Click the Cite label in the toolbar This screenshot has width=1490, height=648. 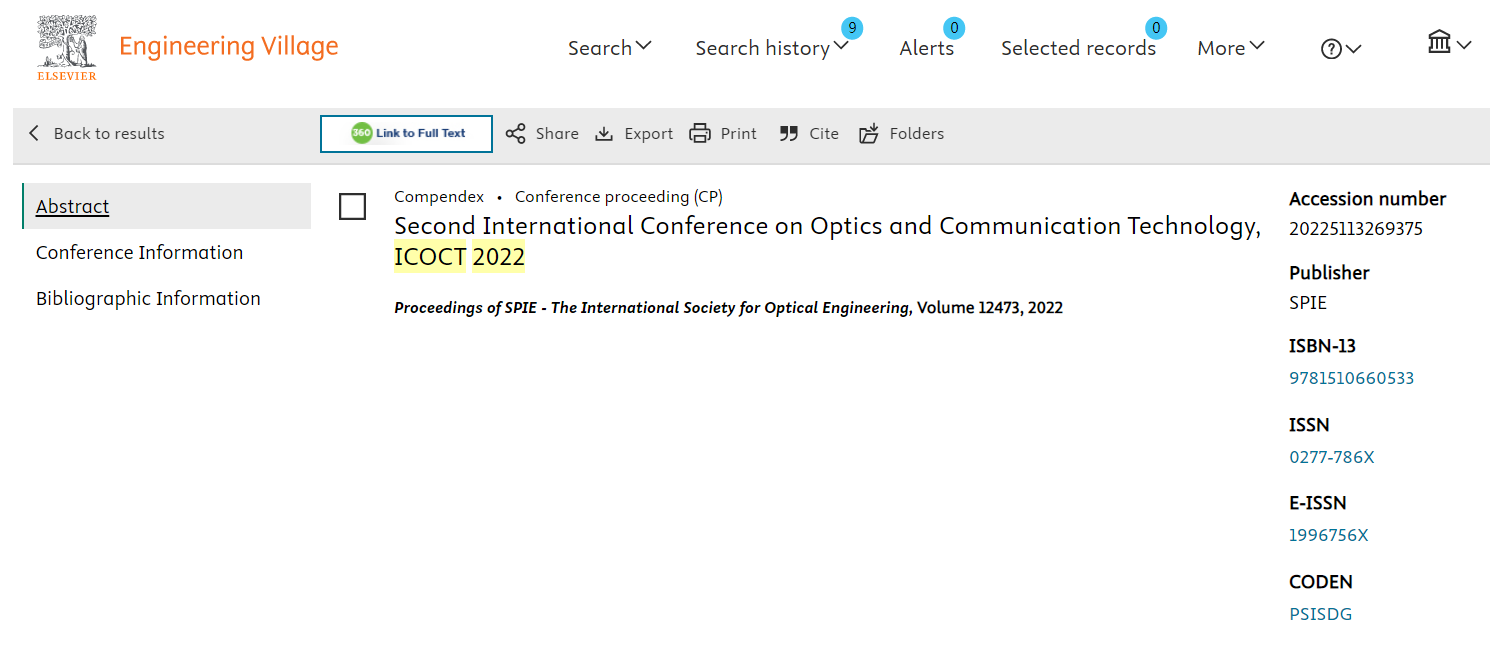pyautogui.click(x=824, y=134)
